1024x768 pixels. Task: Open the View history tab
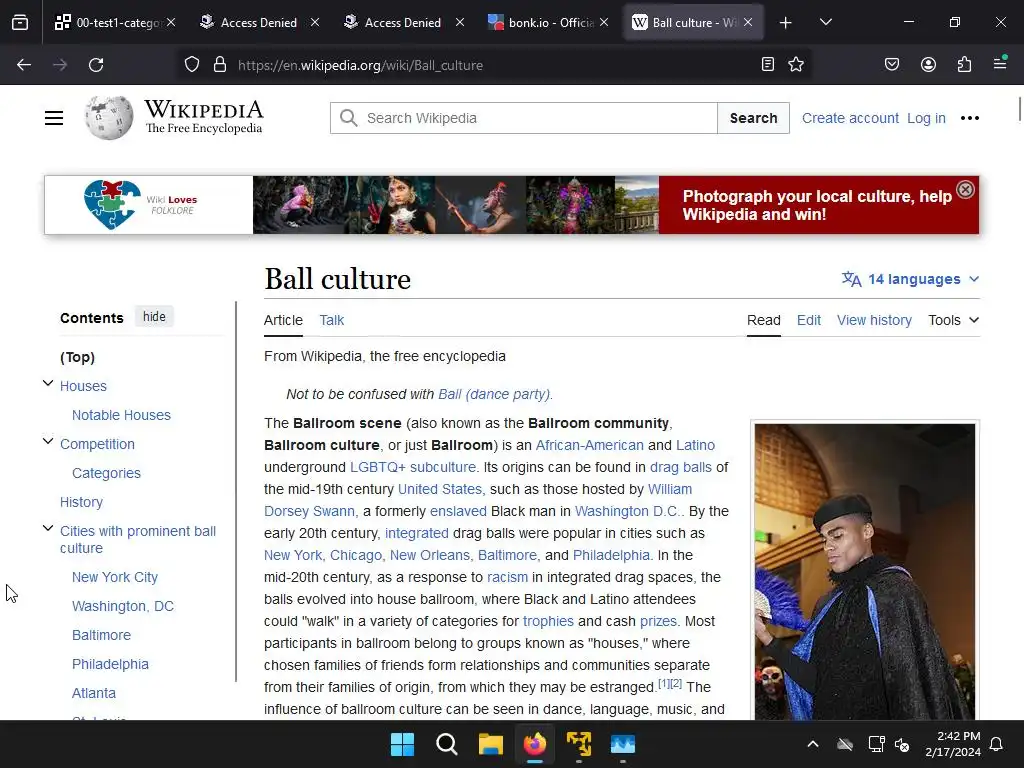(x=874, y=320)
